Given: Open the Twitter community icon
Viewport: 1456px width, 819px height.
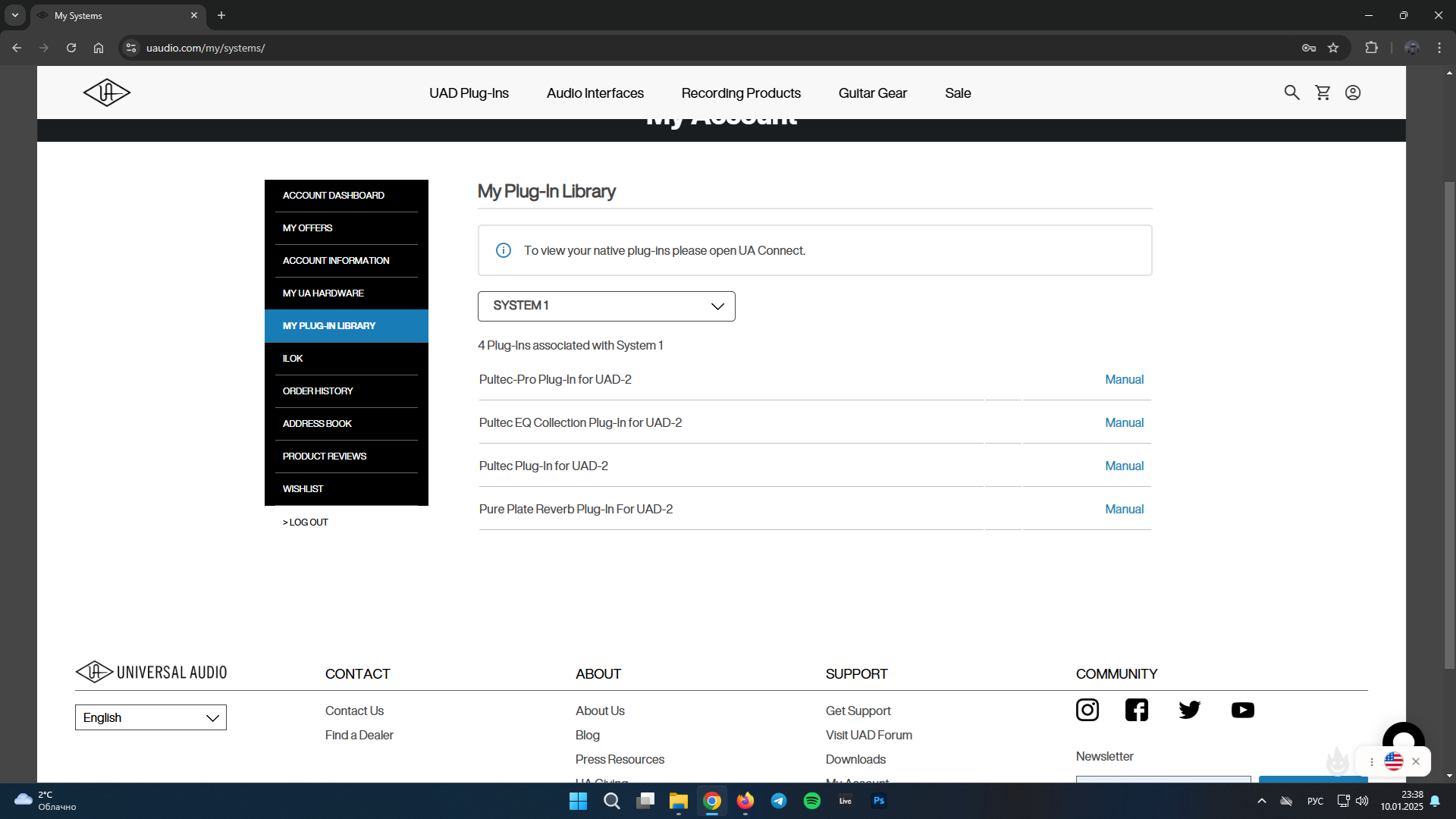Looking at the screenshot, I should [x=1189, y=710].
